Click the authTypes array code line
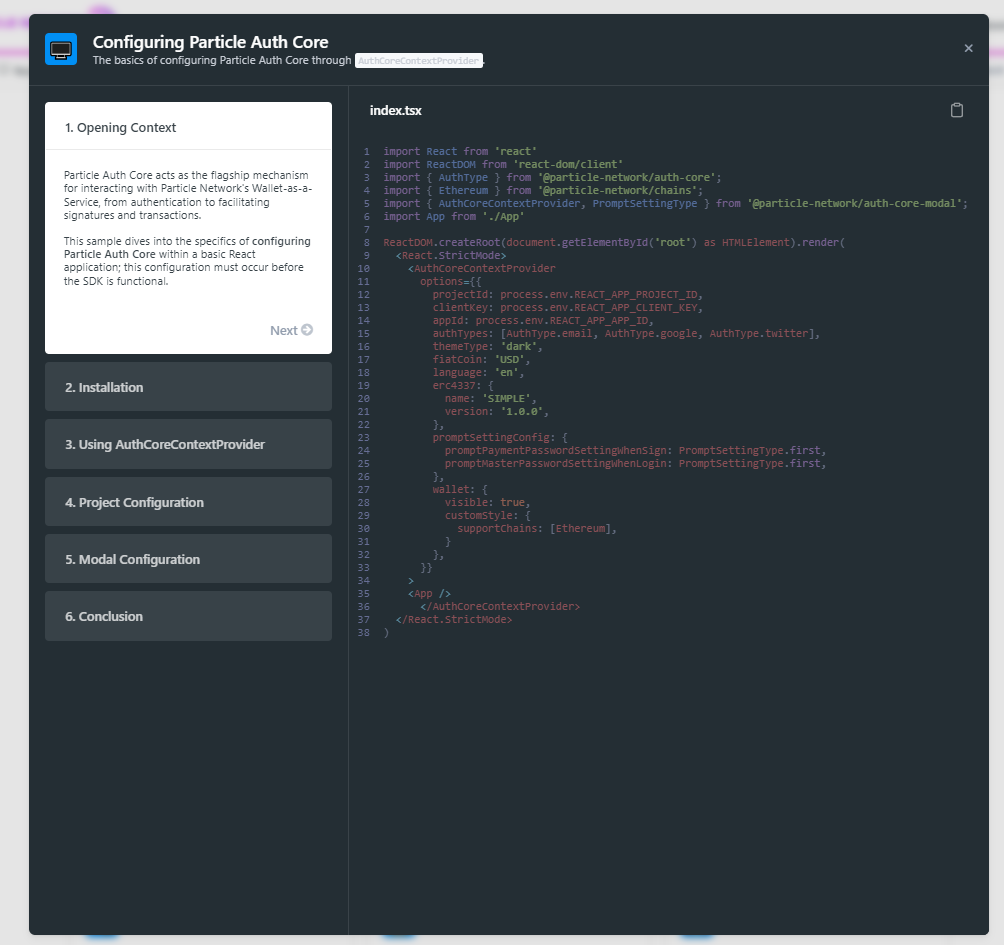The width and height of the screenshot is (1004, 945). click(x=626, y=333)
